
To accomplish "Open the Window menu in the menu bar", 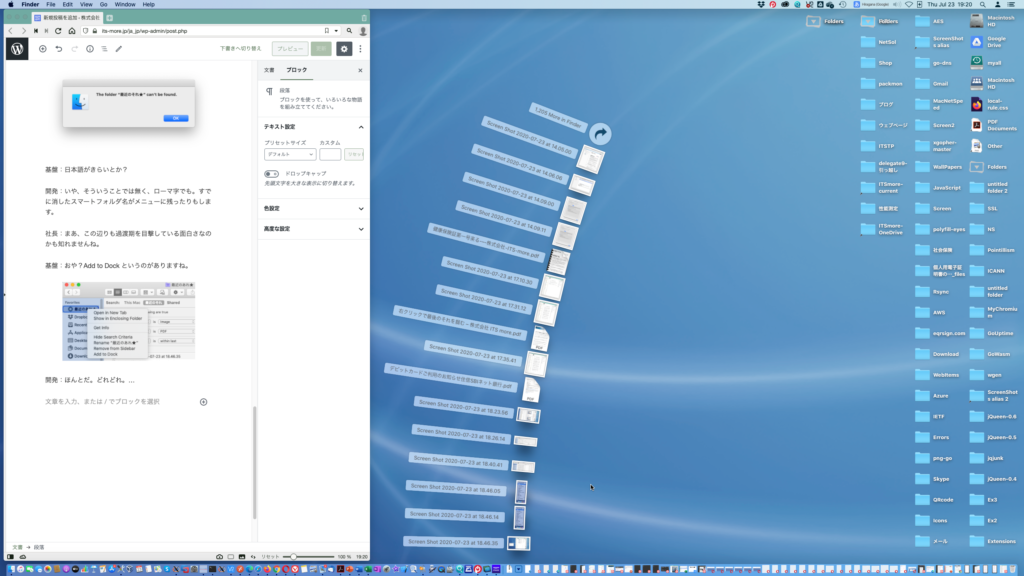I will pos(124,5).
